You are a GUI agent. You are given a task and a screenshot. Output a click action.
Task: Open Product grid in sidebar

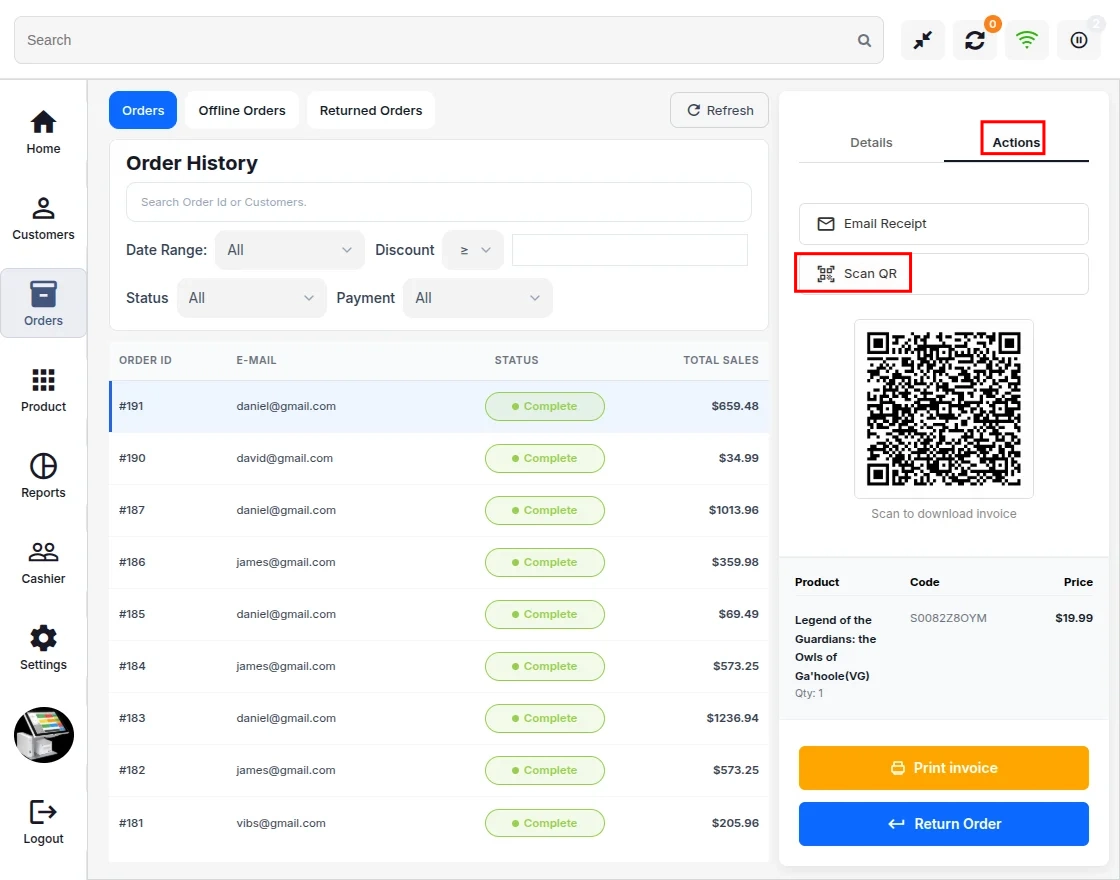click(44, 390)
